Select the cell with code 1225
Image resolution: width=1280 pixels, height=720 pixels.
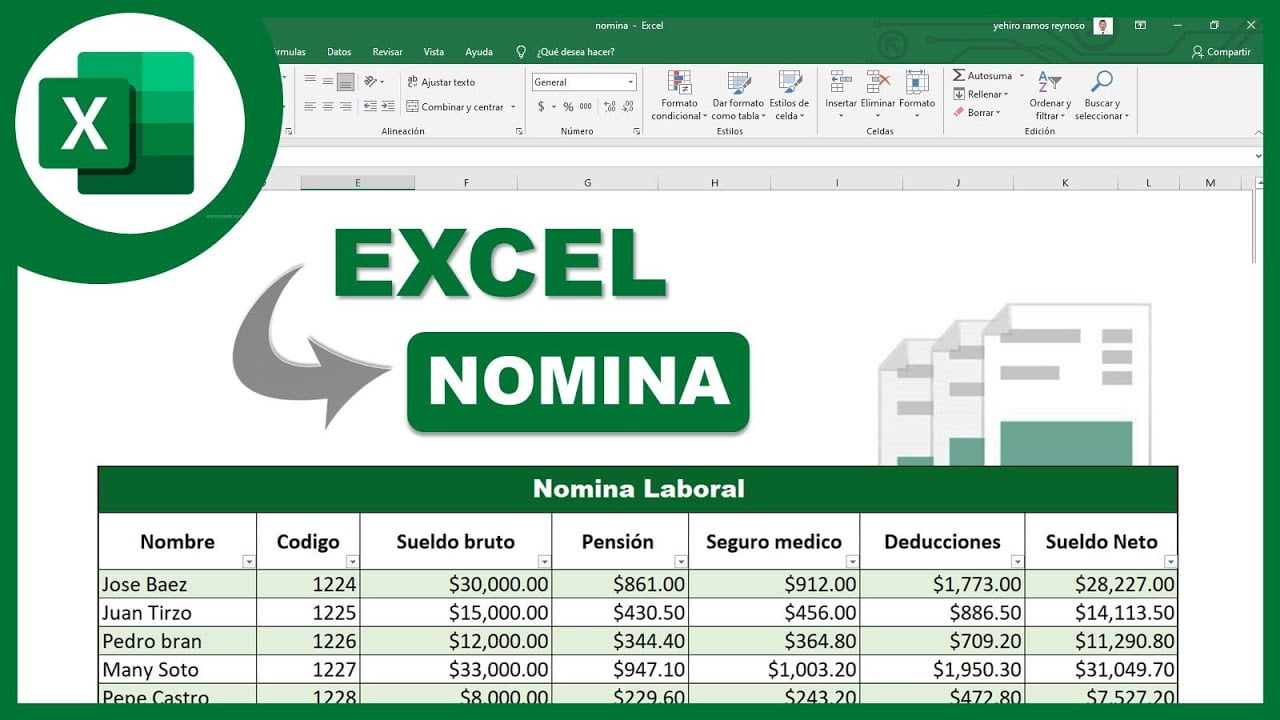308,612
